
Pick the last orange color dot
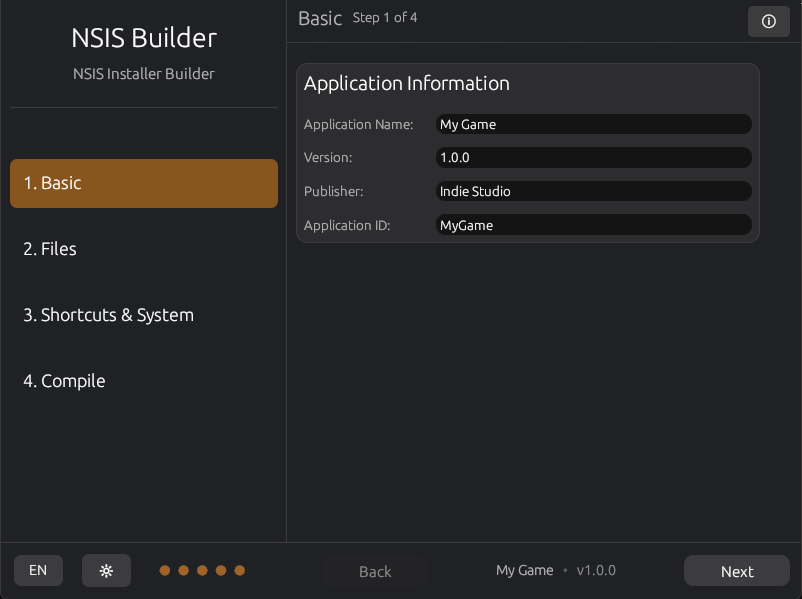pos(239,570)
